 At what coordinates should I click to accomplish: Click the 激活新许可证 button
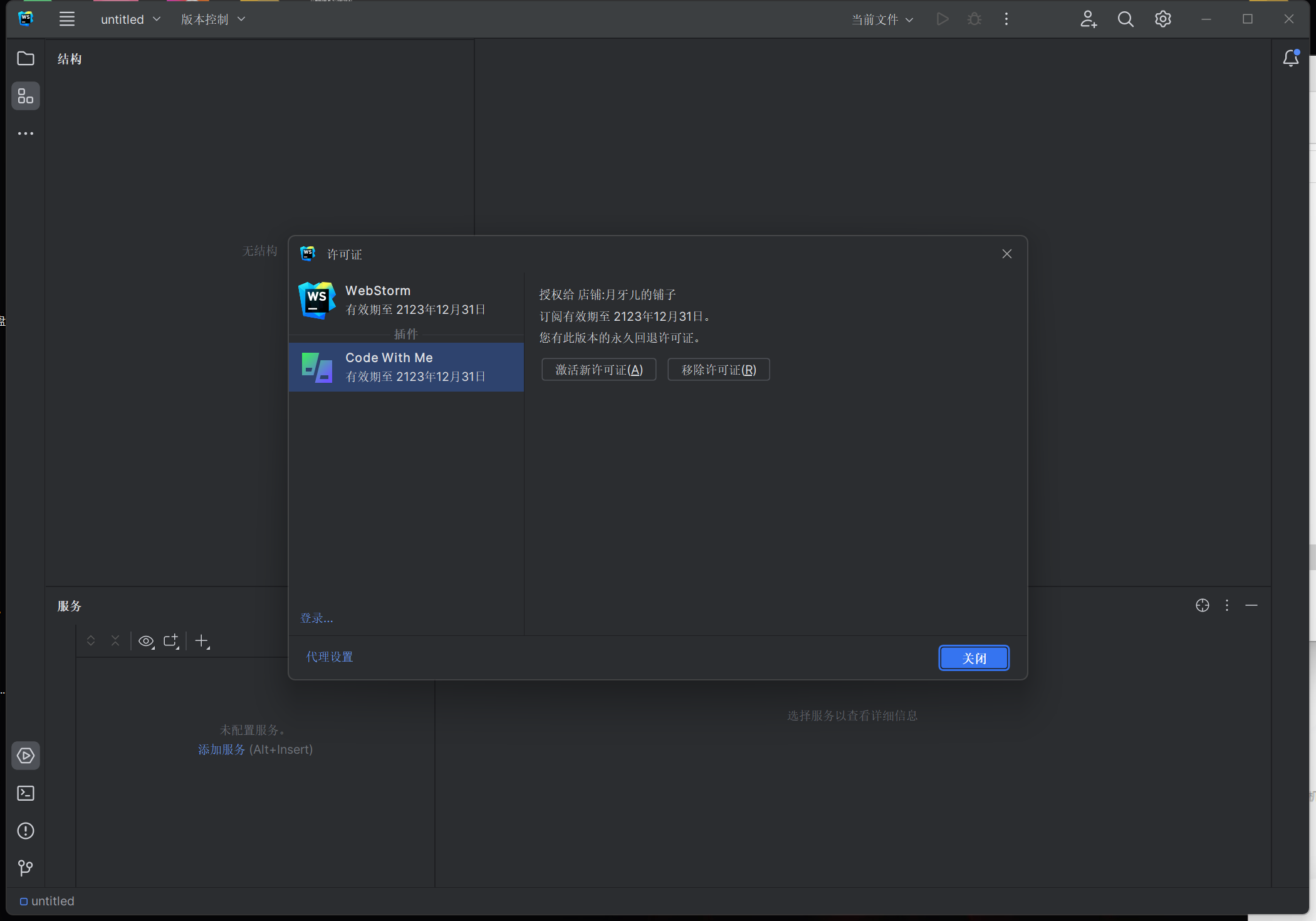point(598,370)
